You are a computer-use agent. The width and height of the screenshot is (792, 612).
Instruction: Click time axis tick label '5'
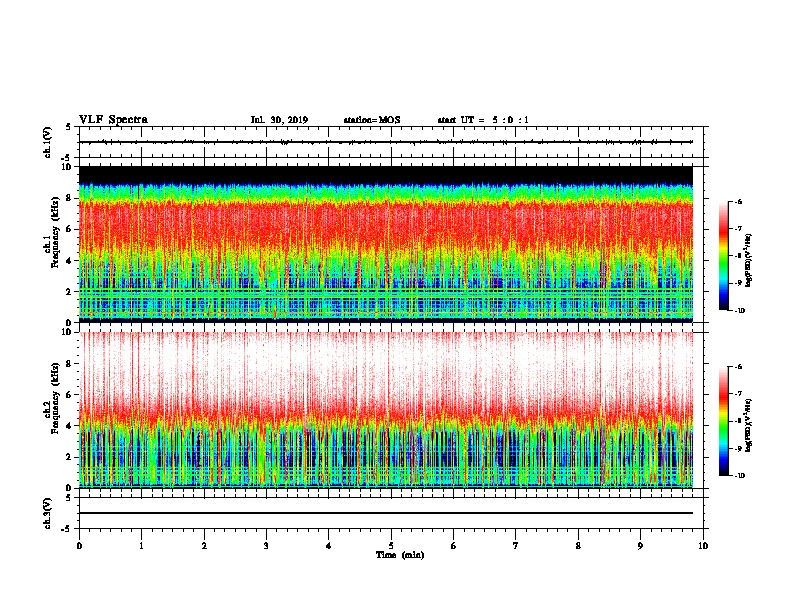(x=391, y=545)
